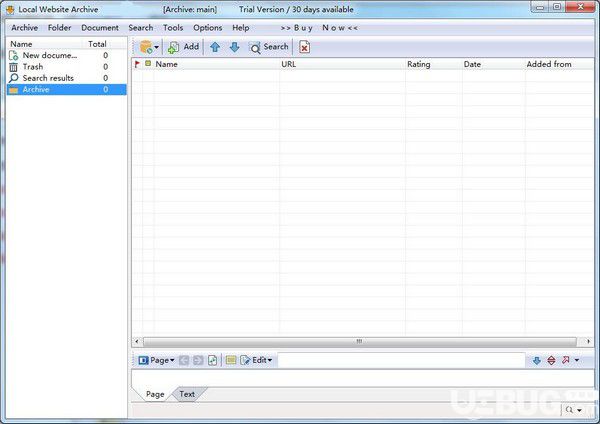
Task: Open the Document menu
Action: pyautogui.click(x=100, y=28)
